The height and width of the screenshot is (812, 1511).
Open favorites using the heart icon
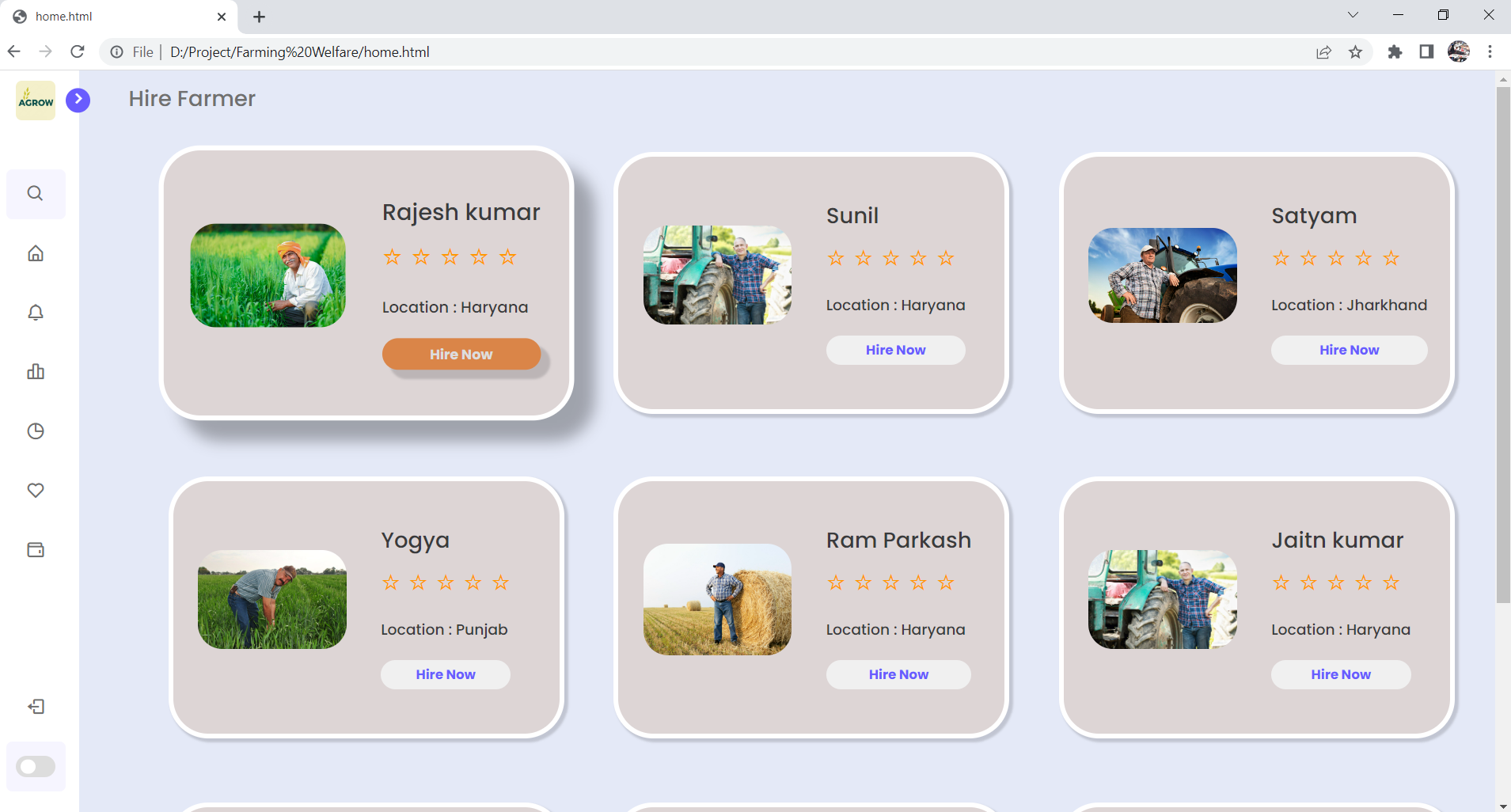point(35,490)
